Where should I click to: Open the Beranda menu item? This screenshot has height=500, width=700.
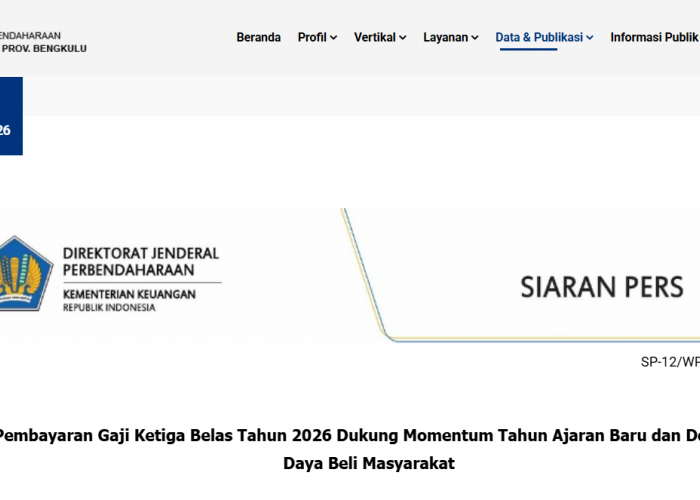(258, 38)
